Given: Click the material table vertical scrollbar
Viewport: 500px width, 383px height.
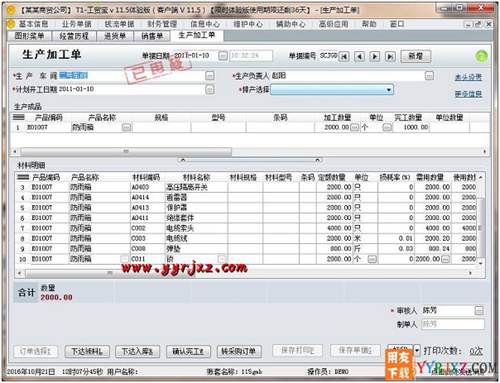Looking at the screenshot, I should click(x=481, y=228).
